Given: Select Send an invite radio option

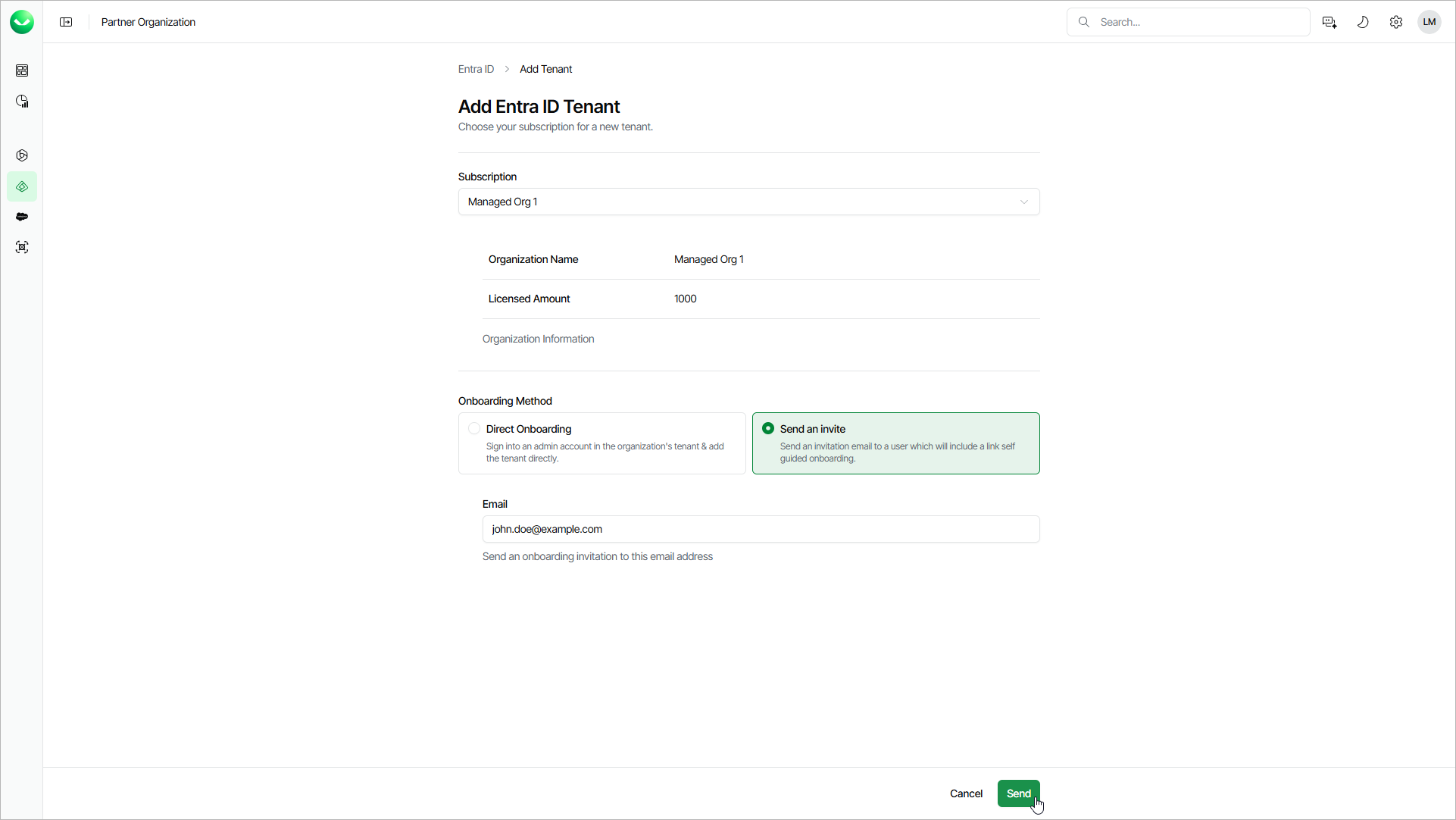Looking at the screenshot, I should pyautogui.click(x=768, y=429).
